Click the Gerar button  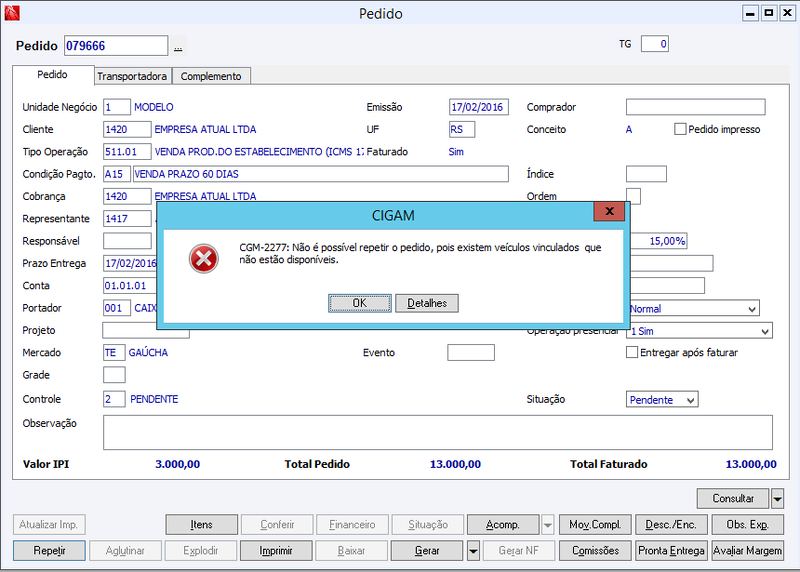(427, 551)
